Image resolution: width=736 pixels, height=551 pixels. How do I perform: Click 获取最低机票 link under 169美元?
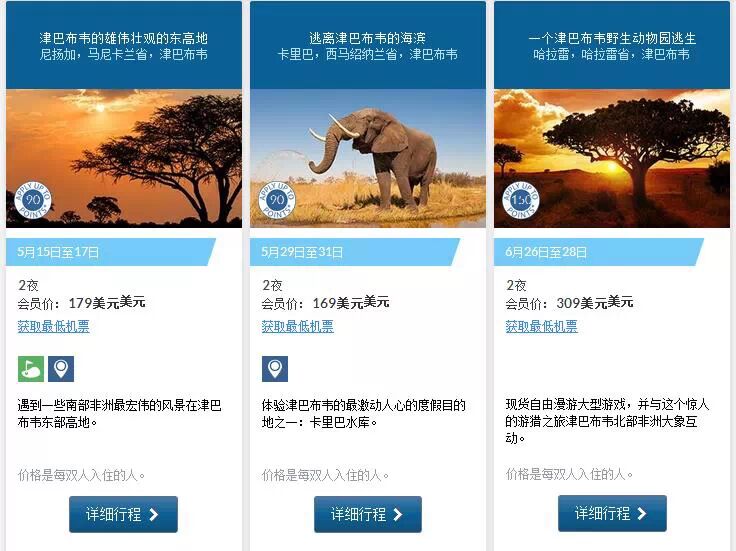click(298, 326)
